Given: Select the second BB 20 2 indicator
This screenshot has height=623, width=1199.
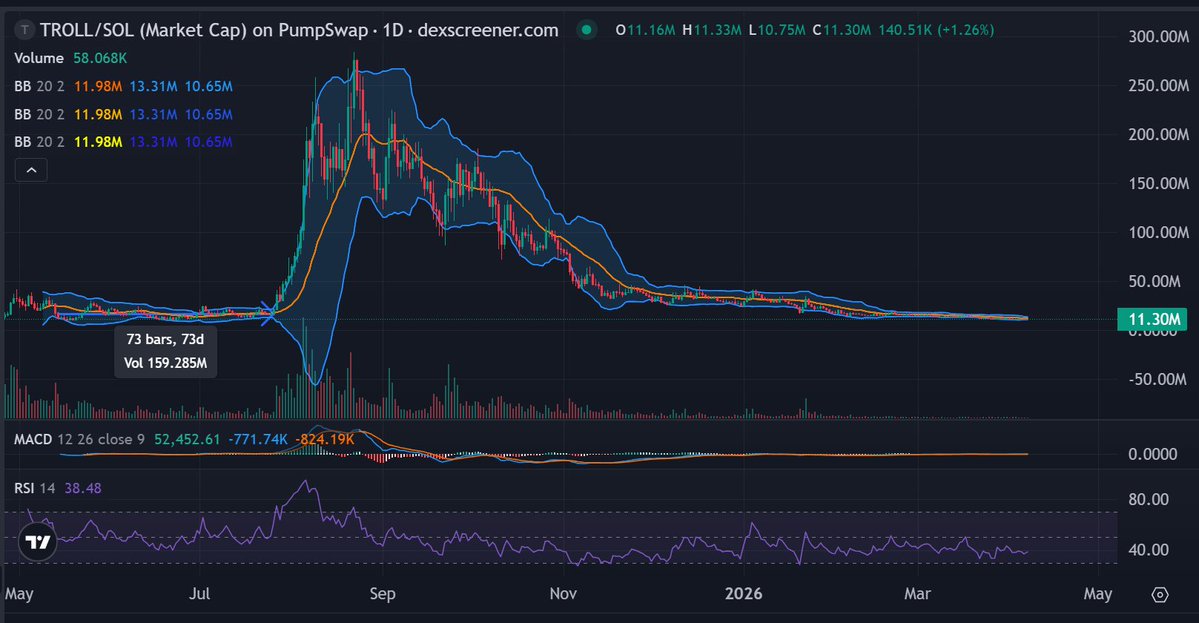Looking at the screenshot, I should point(39,115).
